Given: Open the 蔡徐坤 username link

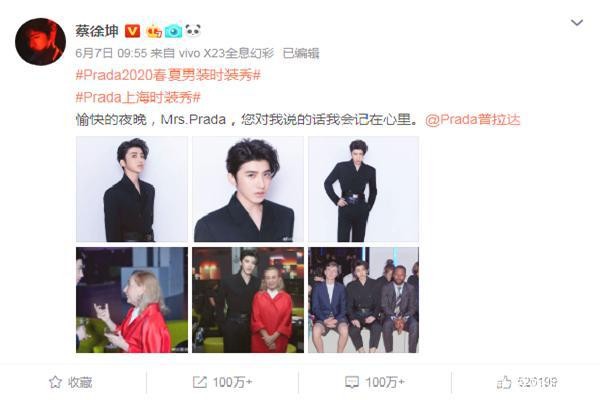Looking at the screenshot, I should [97, 31].
